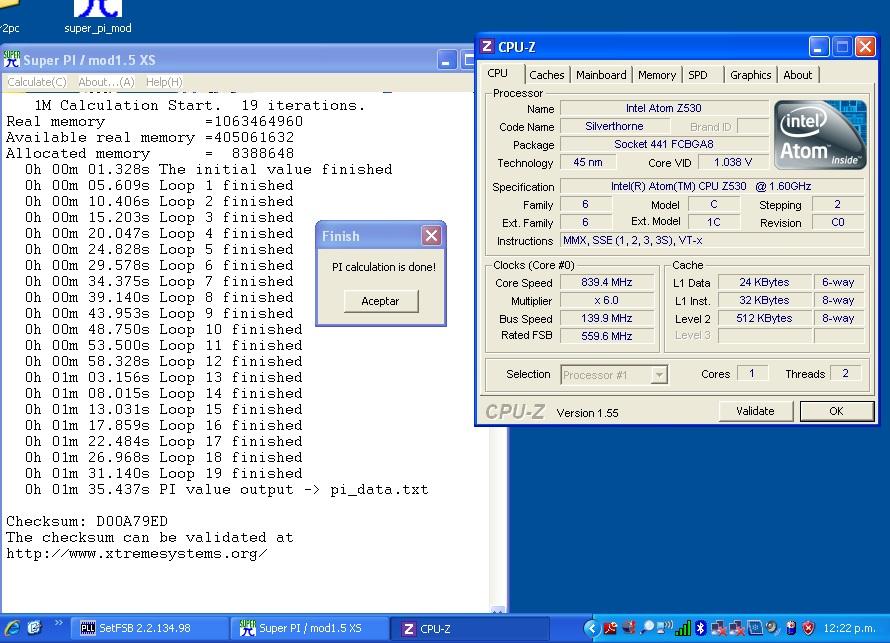890x643 pixels.
Task: Open the Security Center red shield icon
Action: [808, 628]
